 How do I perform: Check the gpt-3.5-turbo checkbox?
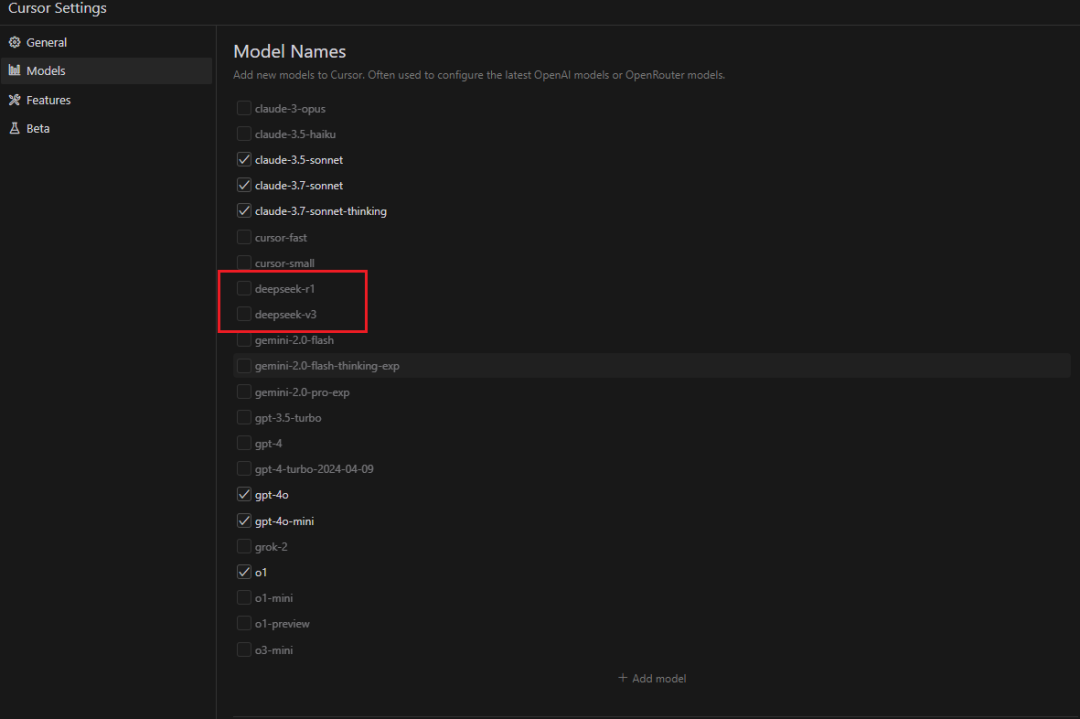click(x=244, y=417)
